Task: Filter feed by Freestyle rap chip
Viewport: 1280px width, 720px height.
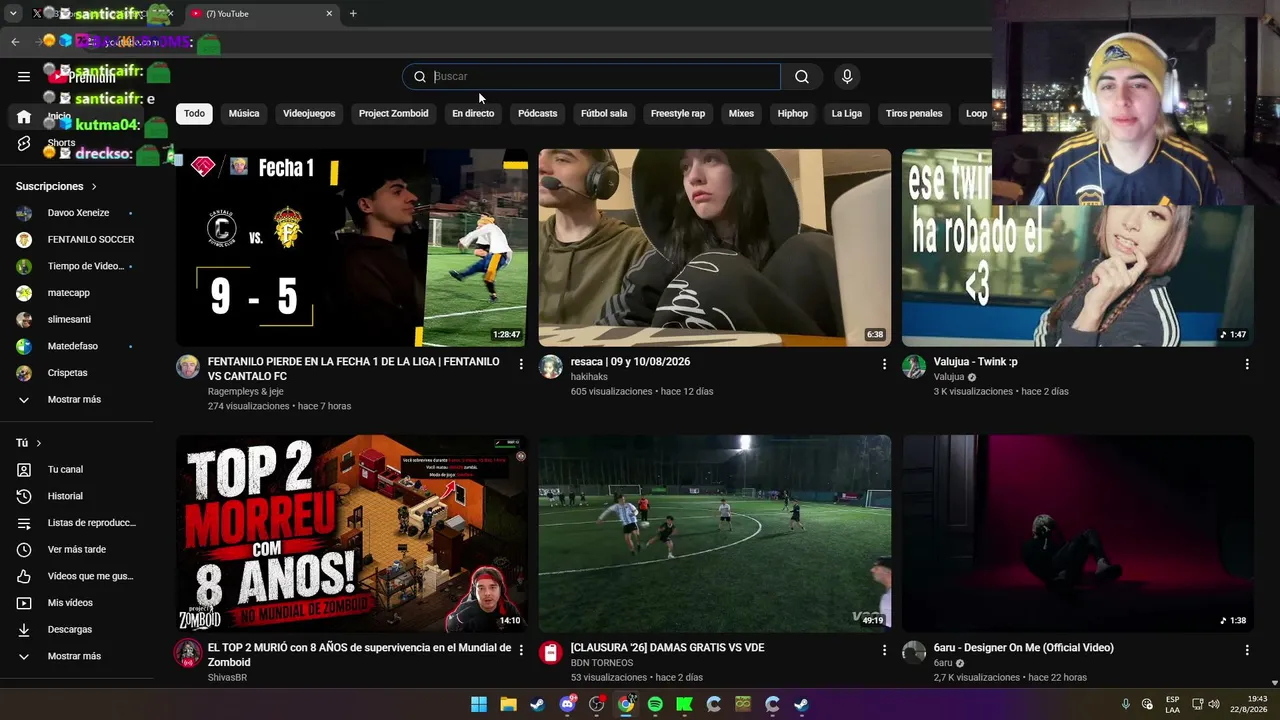Action: click(x=678, y=114)
